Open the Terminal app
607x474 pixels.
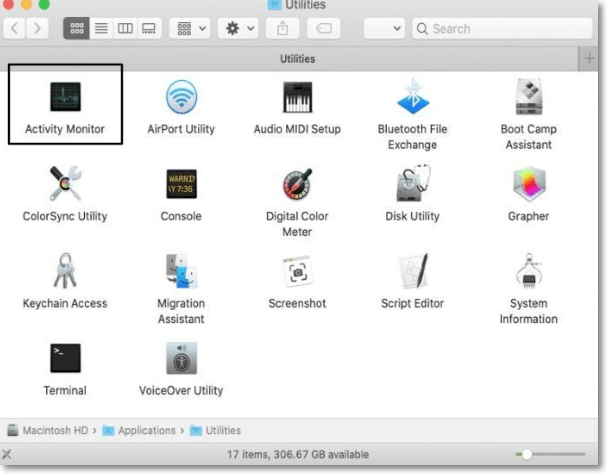(x=65, y=358)
